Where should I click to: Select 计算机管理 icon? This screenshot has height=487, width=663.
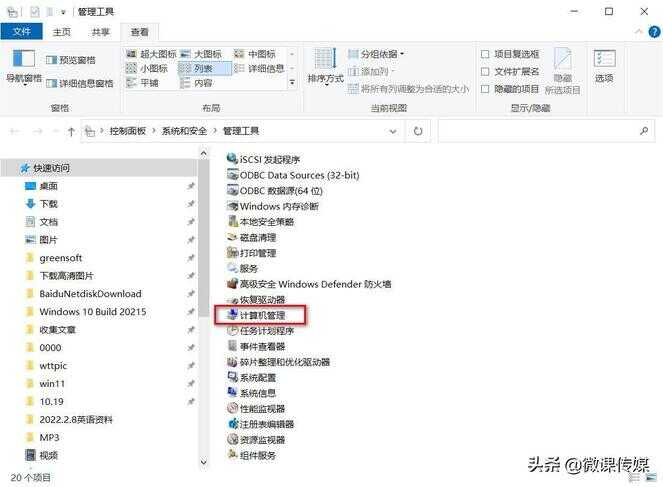232,315
